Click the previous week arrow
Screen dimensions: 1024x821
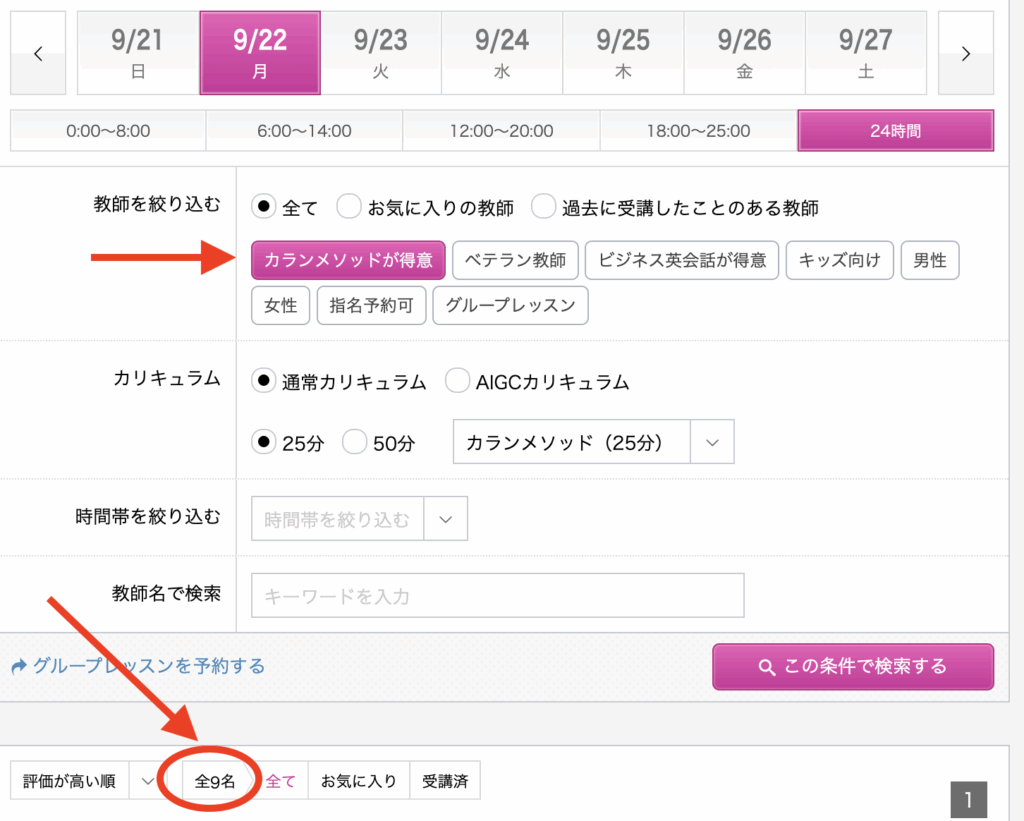point(38,53)
